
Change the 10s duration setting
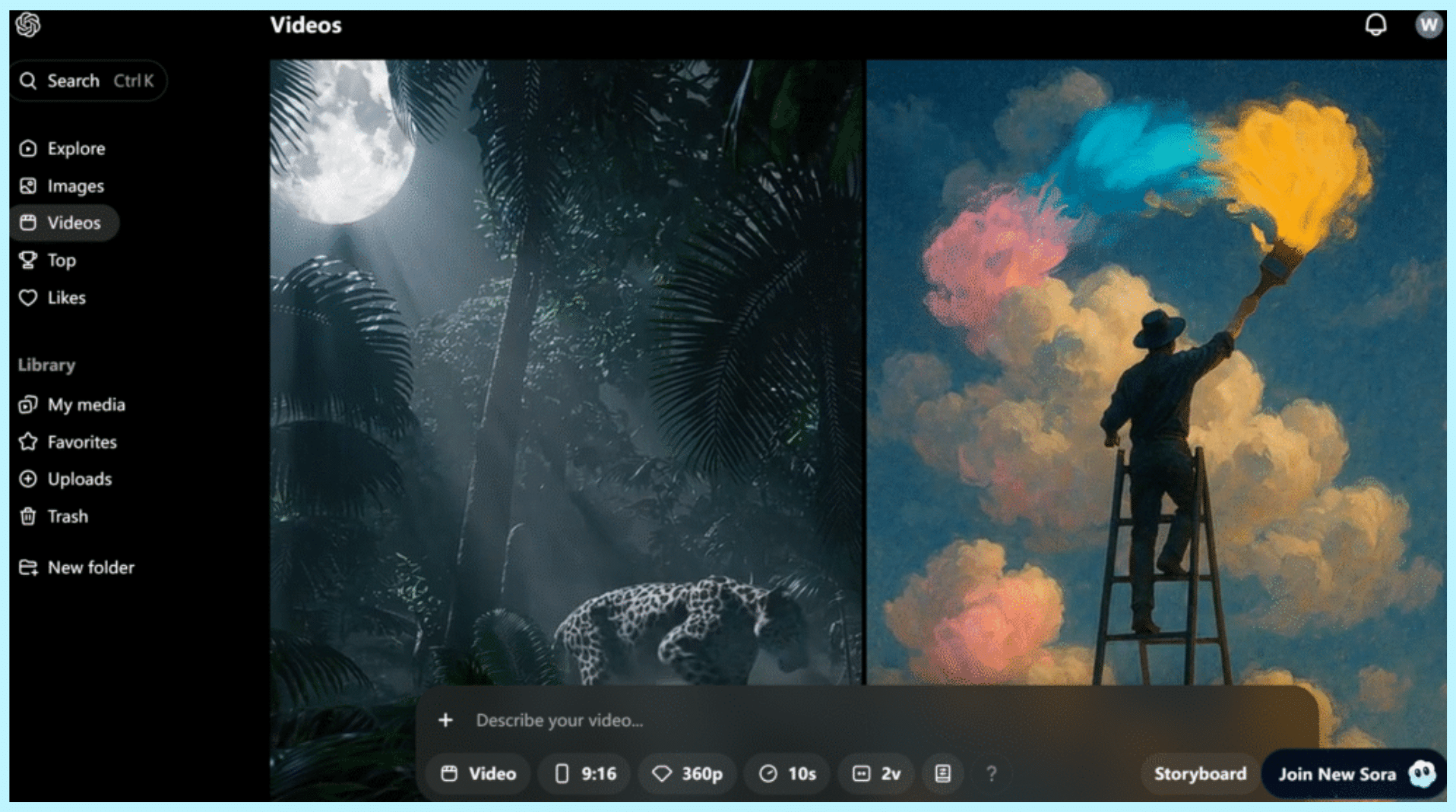(x=788, y=773)
